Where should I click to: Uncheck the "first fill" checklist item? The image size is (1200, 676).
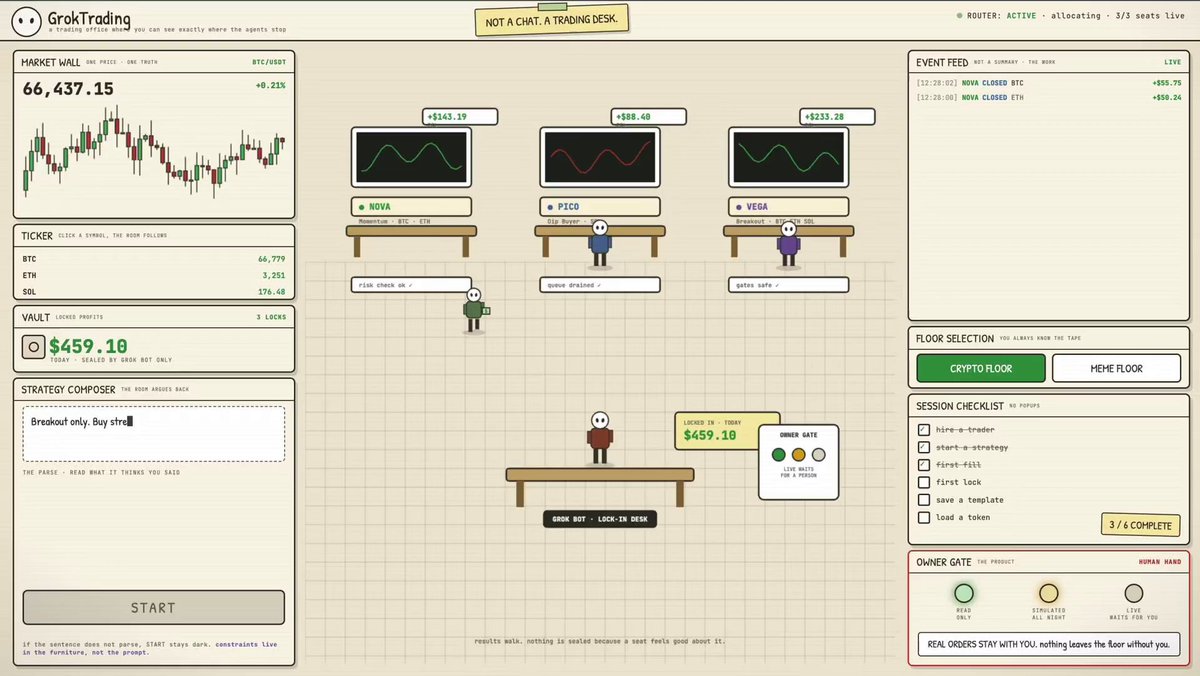pyautogui.click(x=924, y=465)
